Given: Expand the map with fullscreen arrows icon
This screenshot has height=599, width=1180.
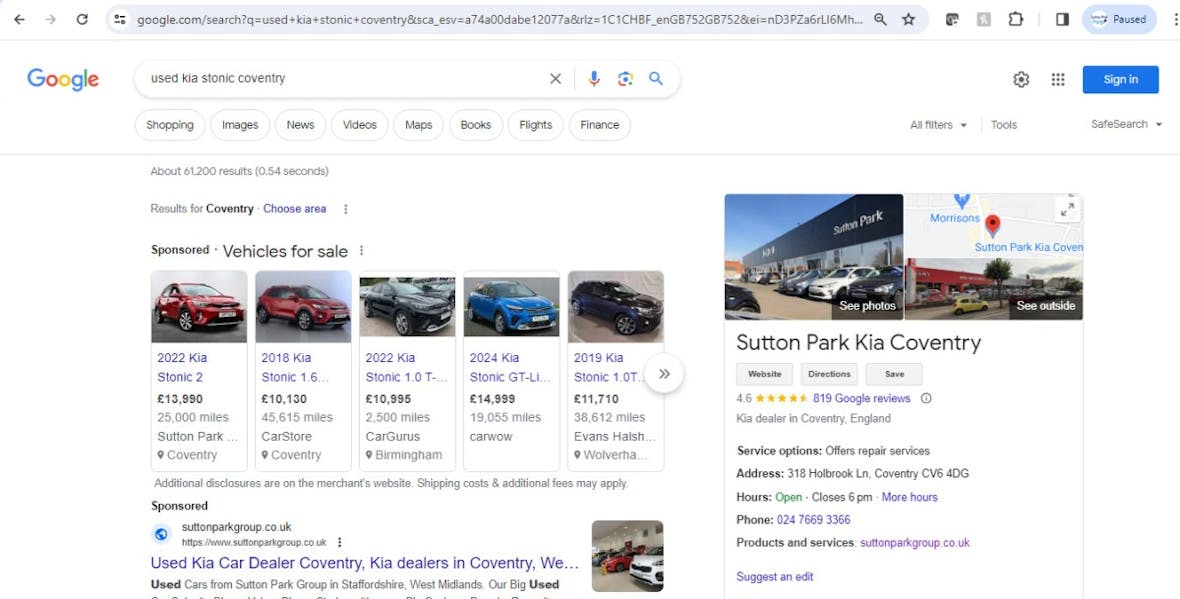Looking at the screenshot, I should tap(1066, 209).
